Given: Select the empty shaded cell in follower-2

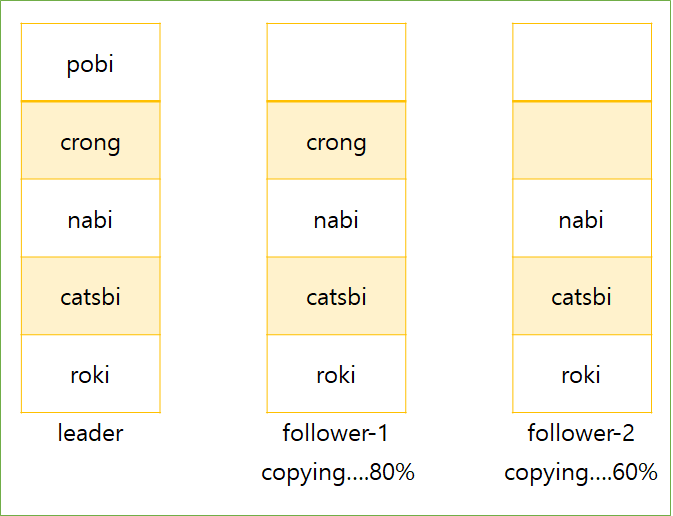Looking at the screenshot, I should click(582, 140).
